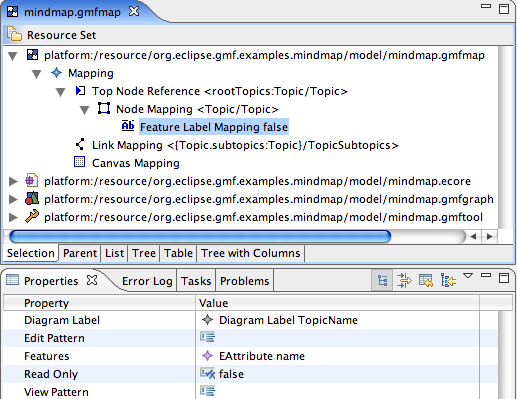Click the 'EAttribute name' value
This screenshot has width=517, height=399.
(262, 356)
